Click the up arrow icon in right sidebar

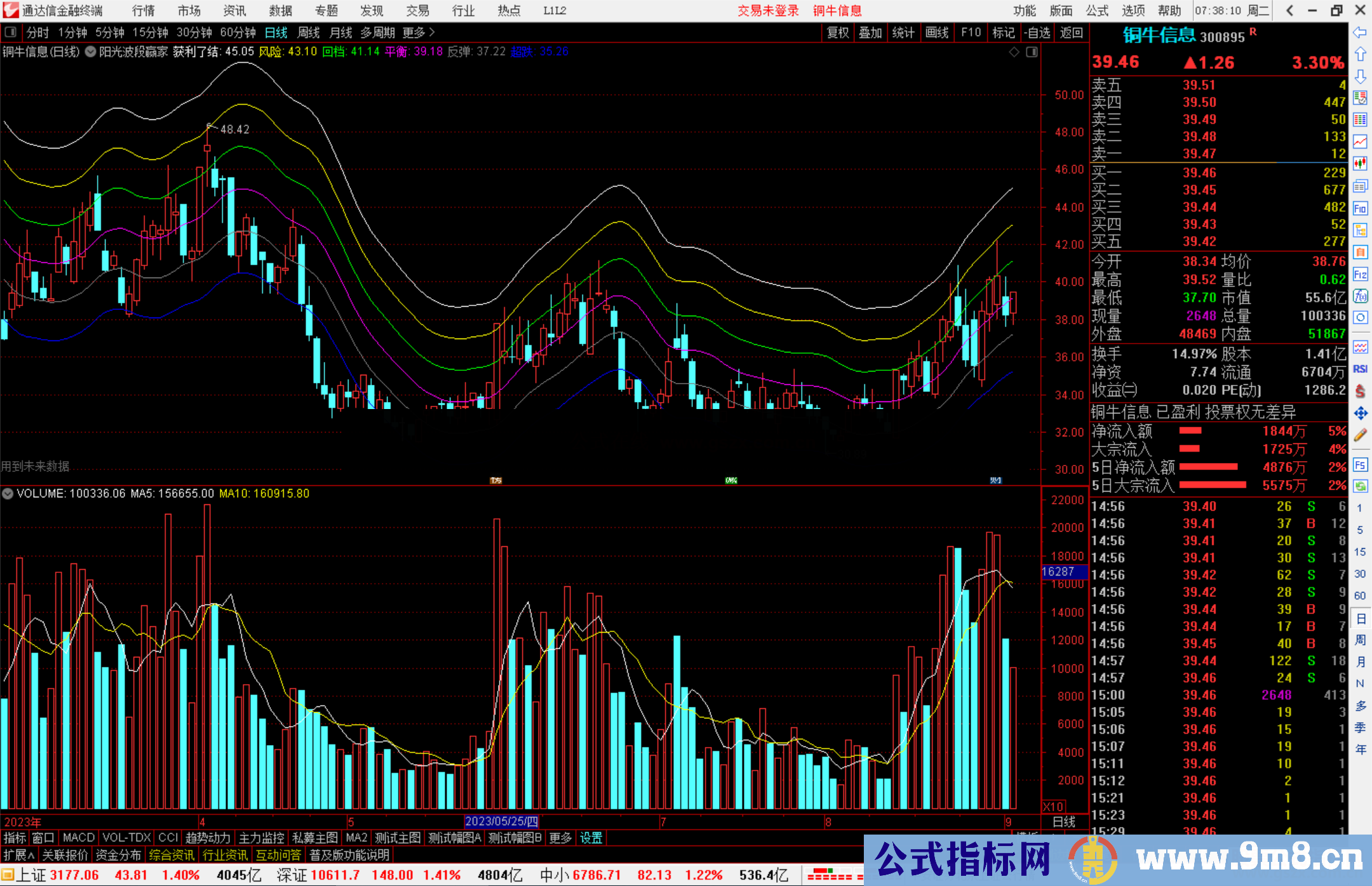[x=1360, y=54]
